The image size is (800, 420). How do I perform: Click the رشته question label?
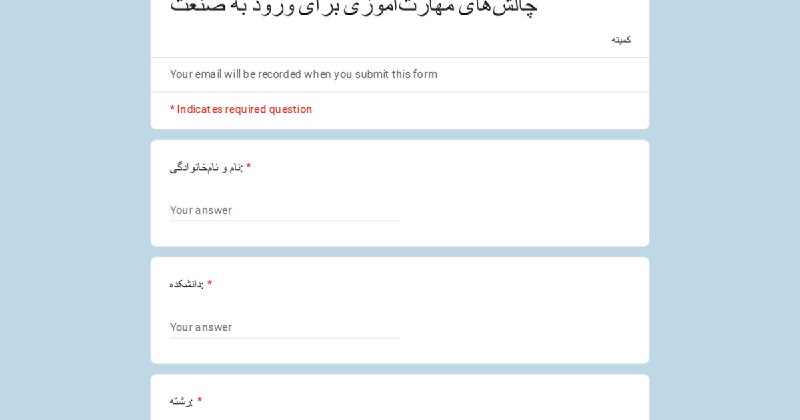(x=181, y=402)
